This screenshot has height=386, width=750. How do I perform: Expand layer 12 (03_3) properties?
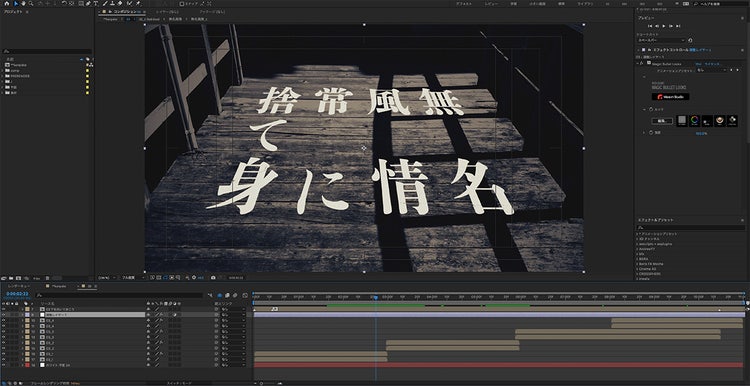tap(22, 331)
